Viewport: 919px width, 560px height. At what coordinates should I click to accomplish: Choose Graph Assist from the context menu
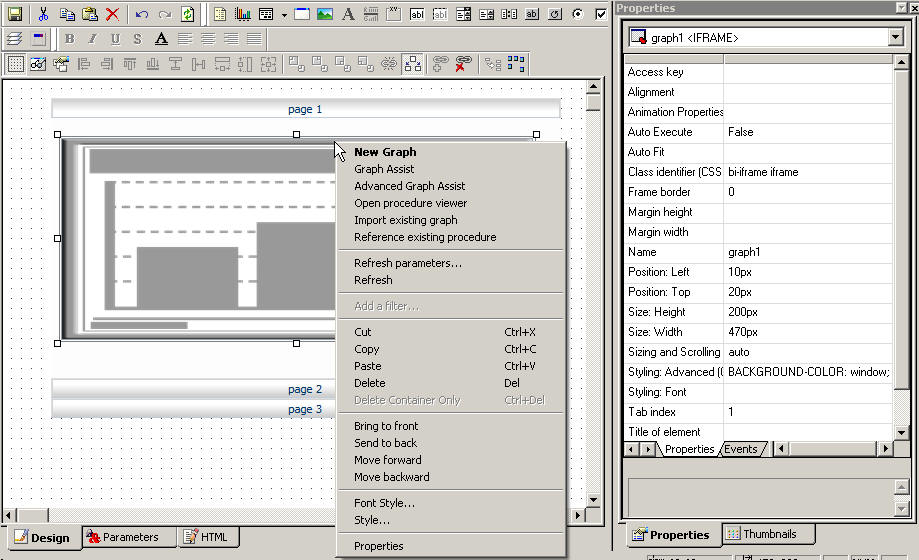(x=384, y=169)
